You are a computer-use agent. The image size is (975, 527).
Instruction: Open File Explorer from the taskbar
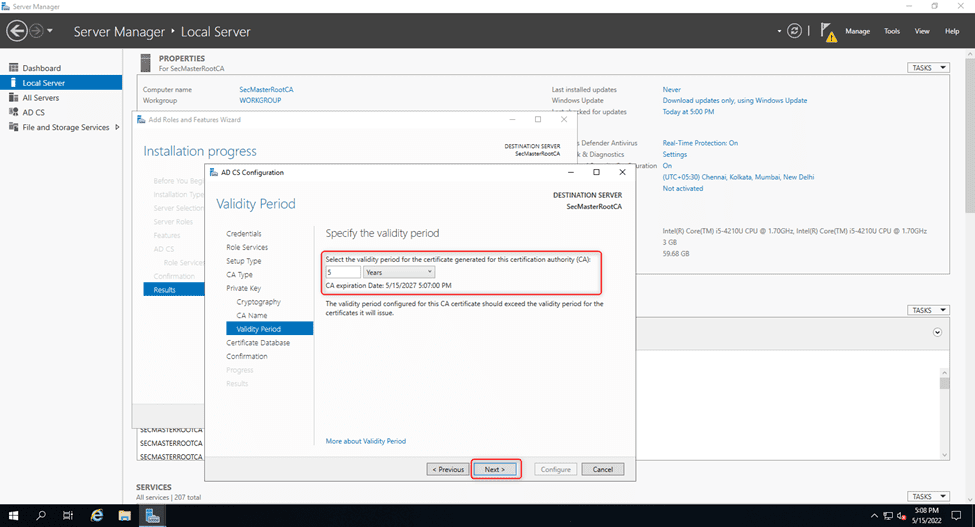tap(124, 516)
